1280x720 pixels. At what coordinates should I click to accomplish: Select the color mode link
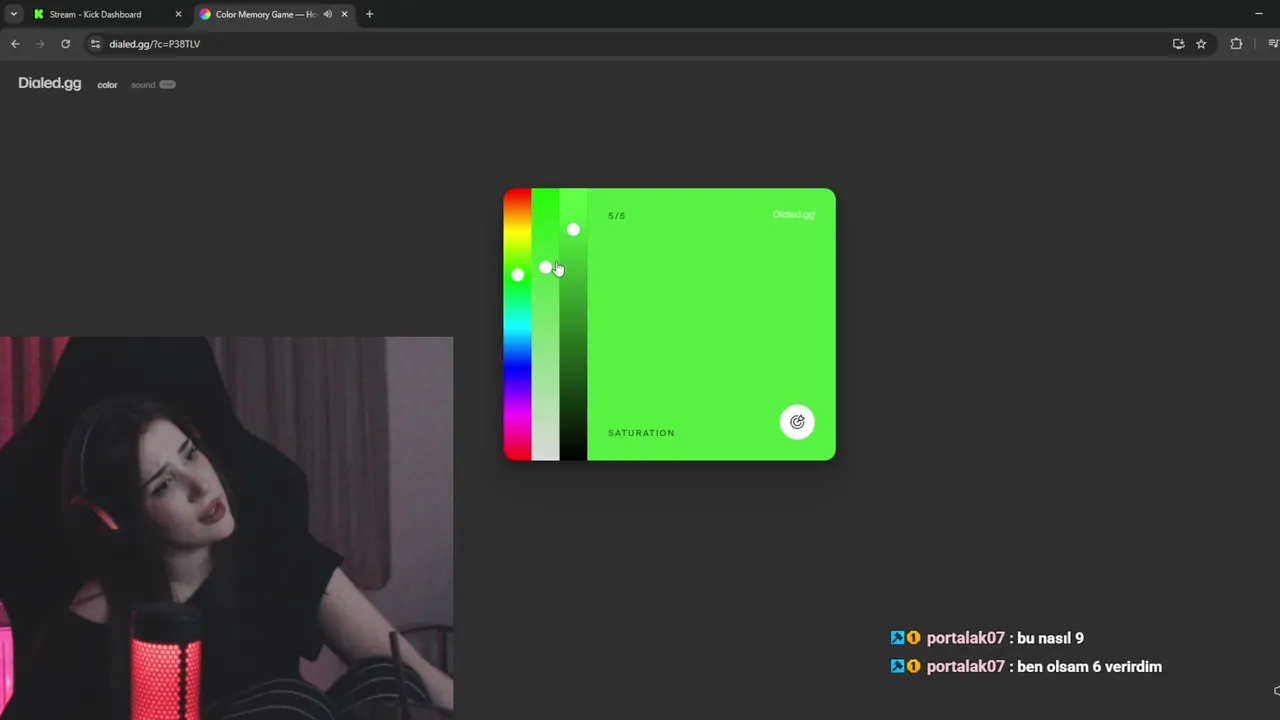pos(107,85)
